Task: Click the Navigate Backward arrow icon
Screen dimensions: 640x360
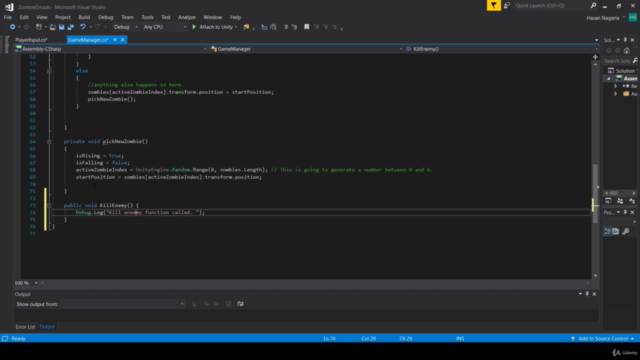Action: [x=13, y=27]
